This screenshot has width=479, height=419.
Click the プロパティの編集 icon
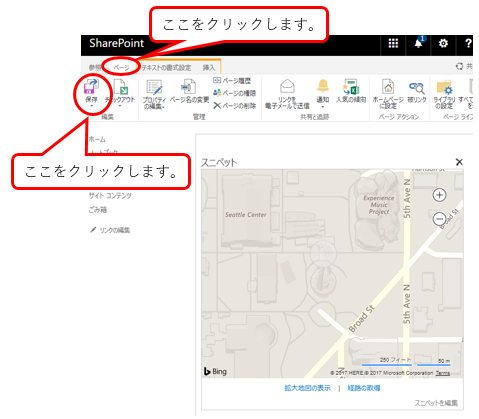click(154, 88)
